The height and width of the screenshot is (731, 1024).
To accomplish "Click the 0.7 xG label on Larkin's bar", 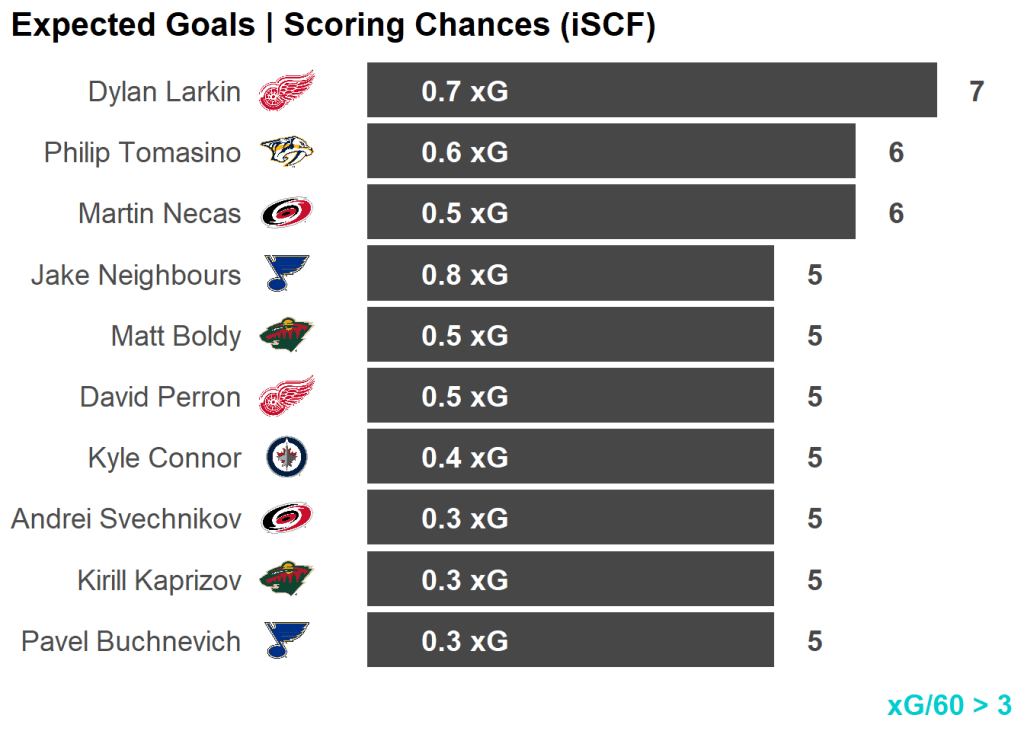I will pyautogui.click(x=465, y=92).
